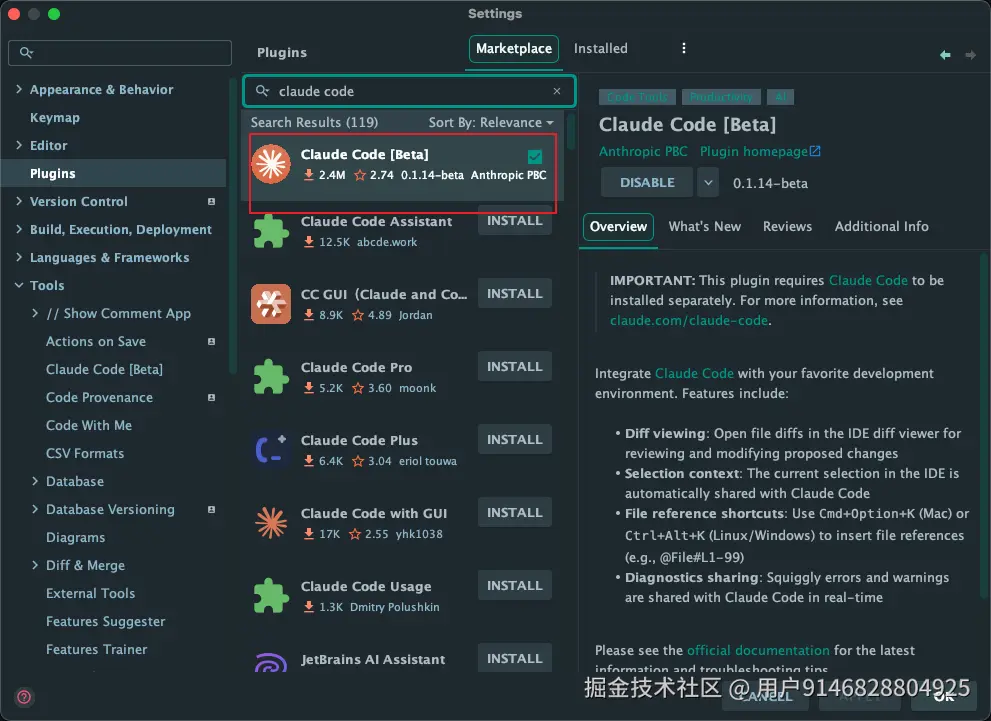
Task: Open the official documentation link
Action: (758, 650)
